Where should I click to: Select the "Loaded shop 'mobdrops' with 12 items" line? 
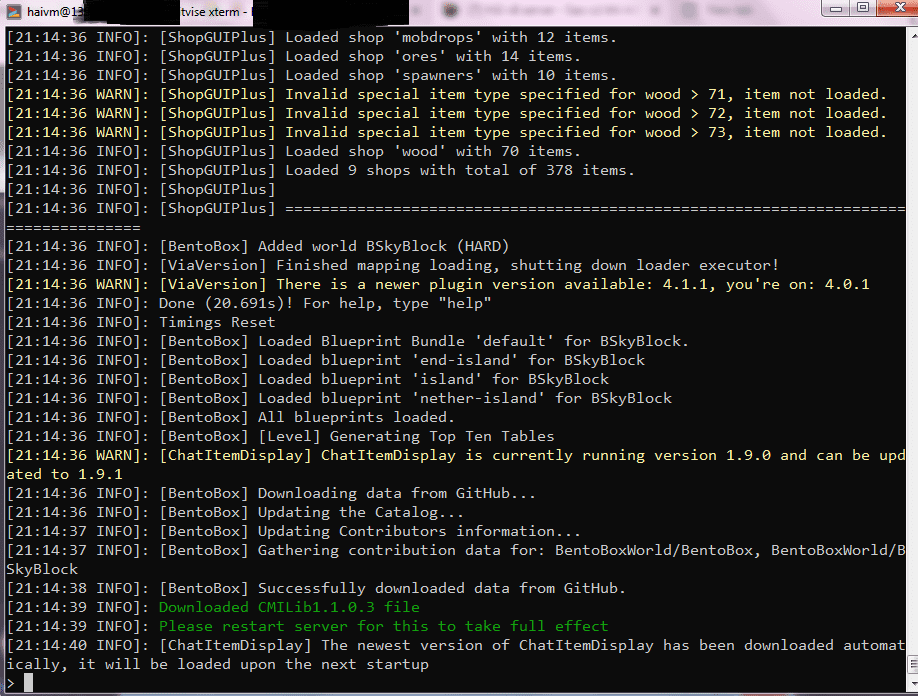311,37
